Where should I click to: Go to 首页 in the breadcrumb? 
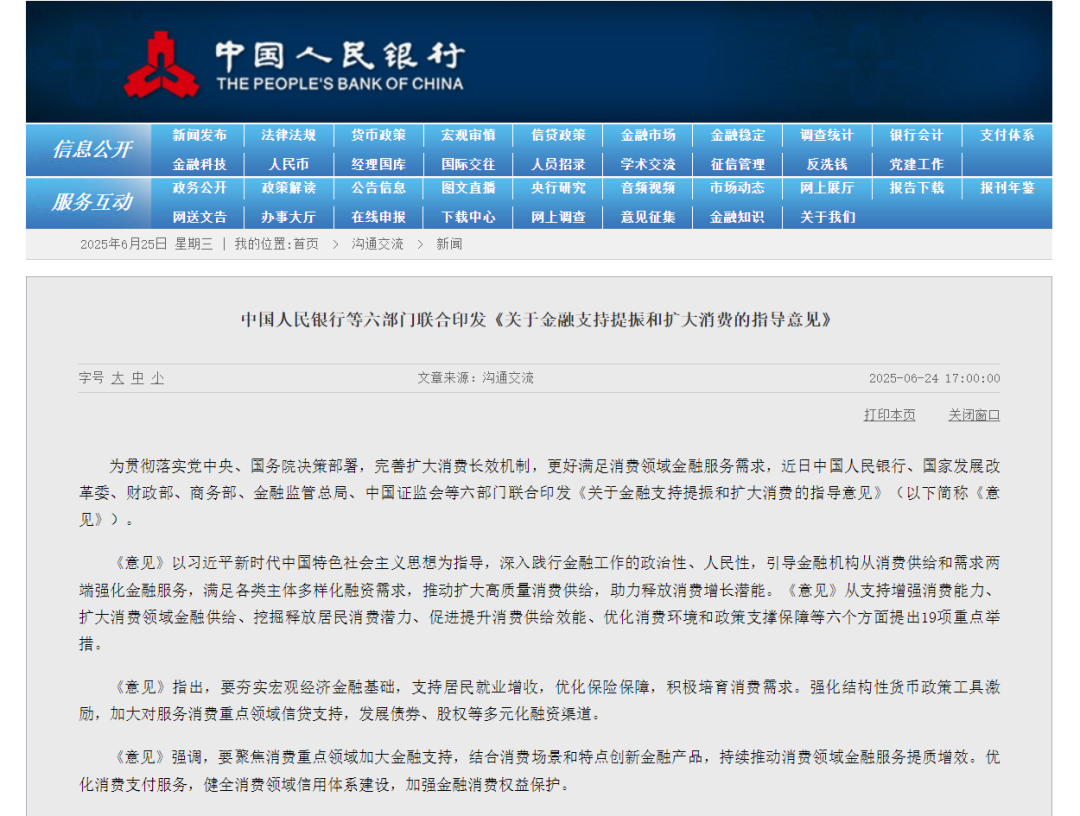coord(306,244)
